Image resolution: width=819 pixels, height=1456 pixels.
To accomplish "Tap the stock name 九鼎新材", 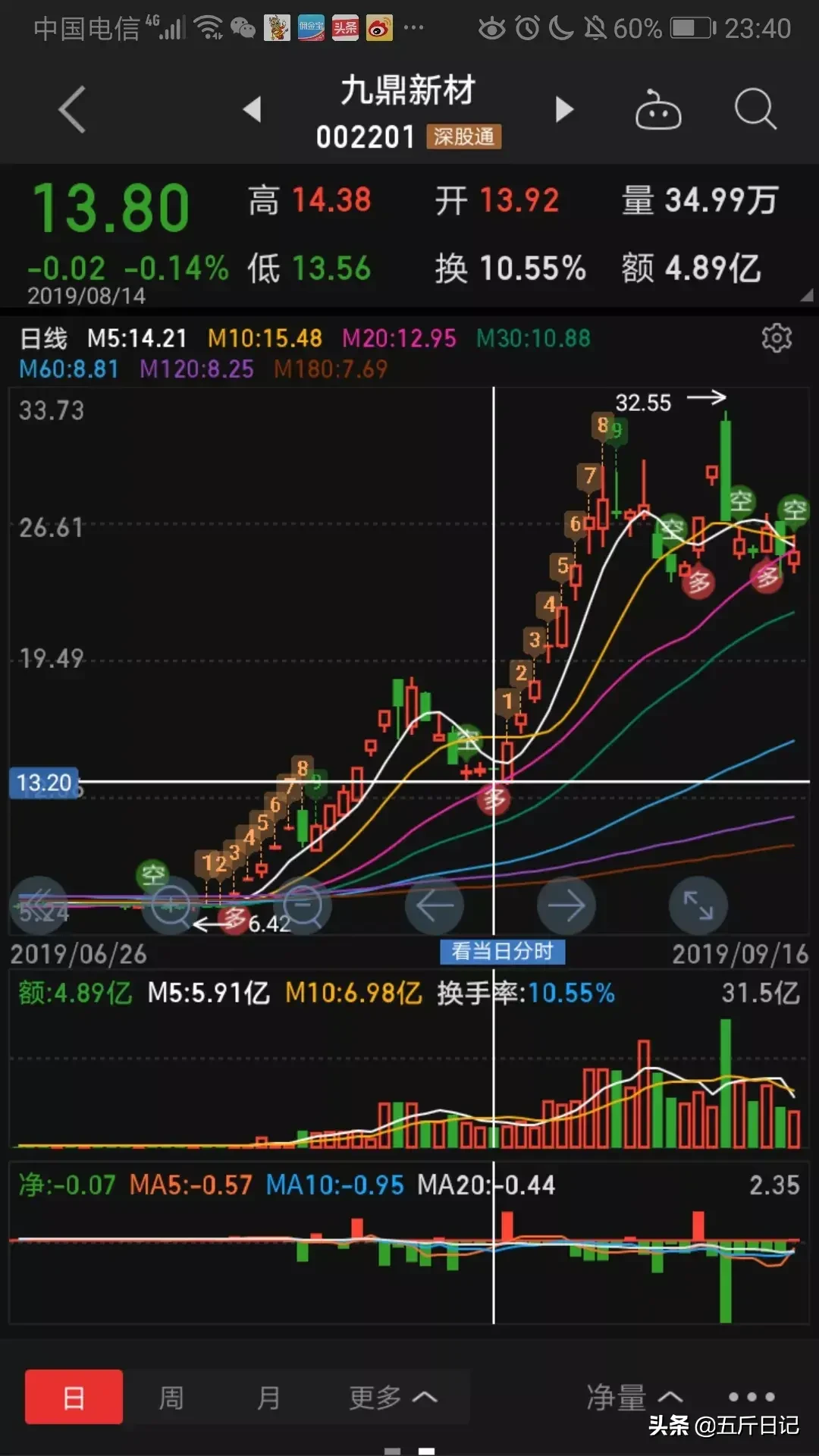I will click(408, 91).
